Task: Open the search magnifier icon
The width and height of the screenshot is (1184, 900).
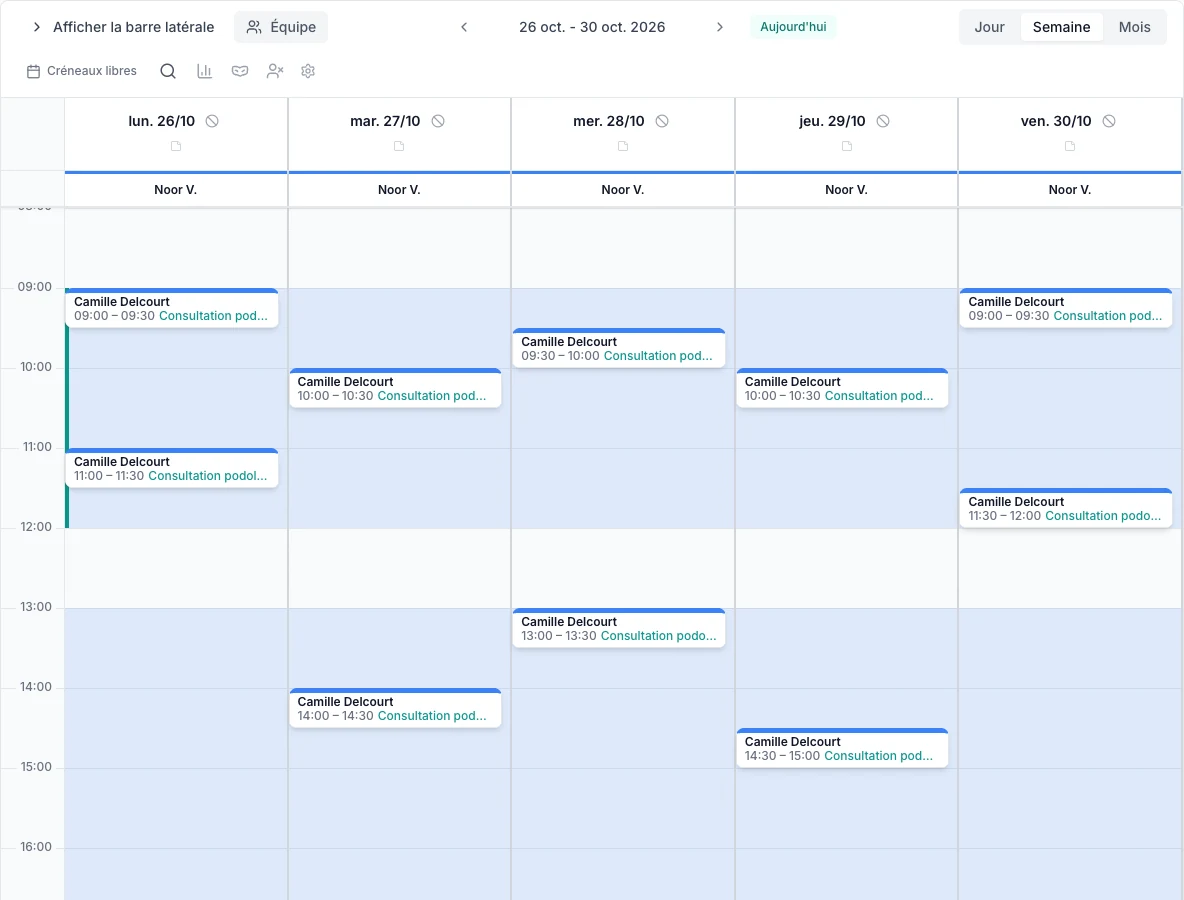Action: tap(168, 71)
